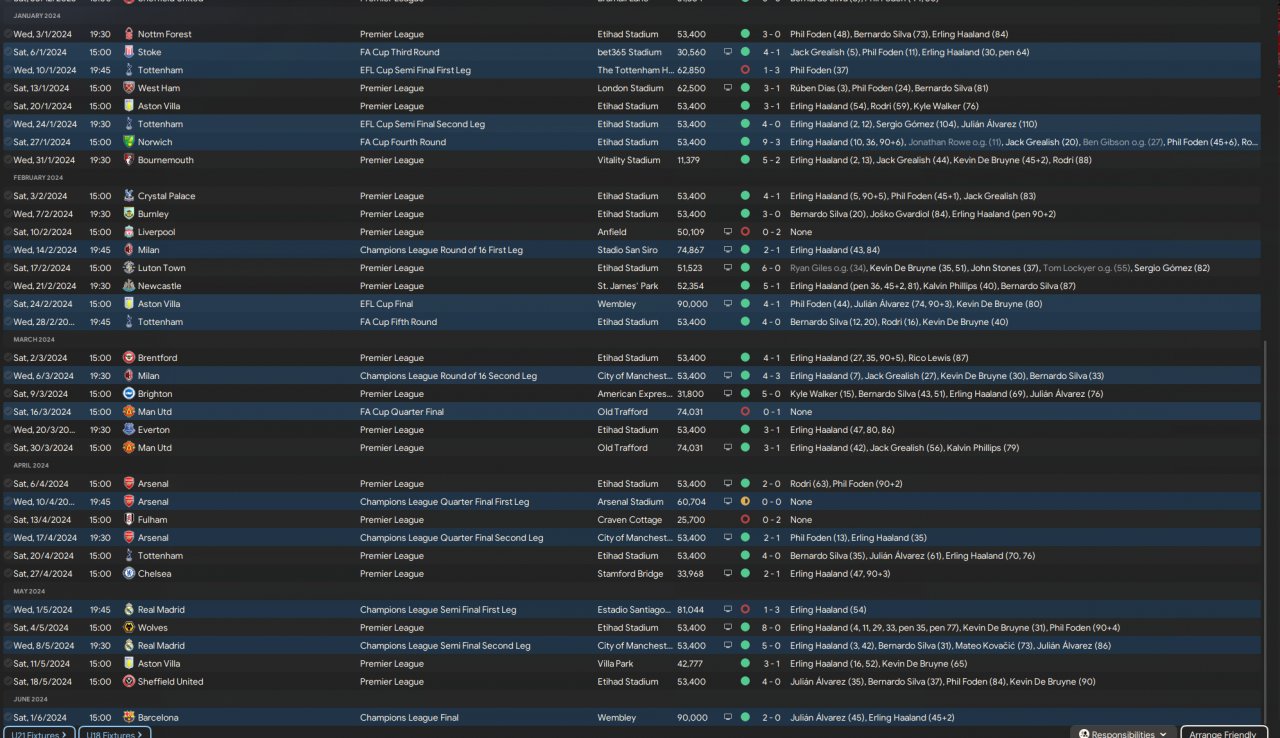Image resolution: width=1280 pixels, height=738 pixels.
Task: Click the TV icon on the Luton Town fixture
Action: 728,268
